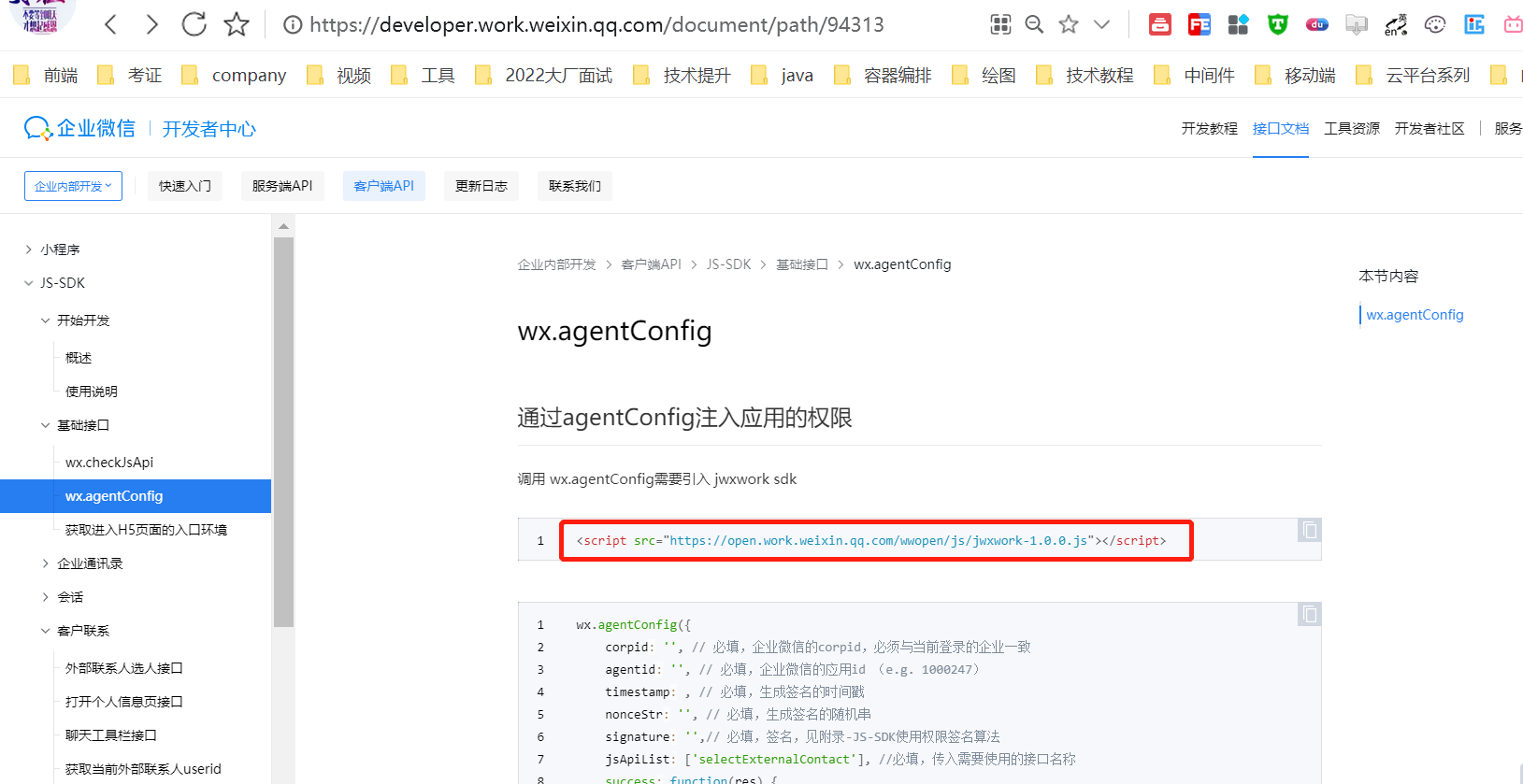Click the zoom out magnifier icon
Image resolution: width=1523 pixels, height=784 pixels.
(1034, 25)
